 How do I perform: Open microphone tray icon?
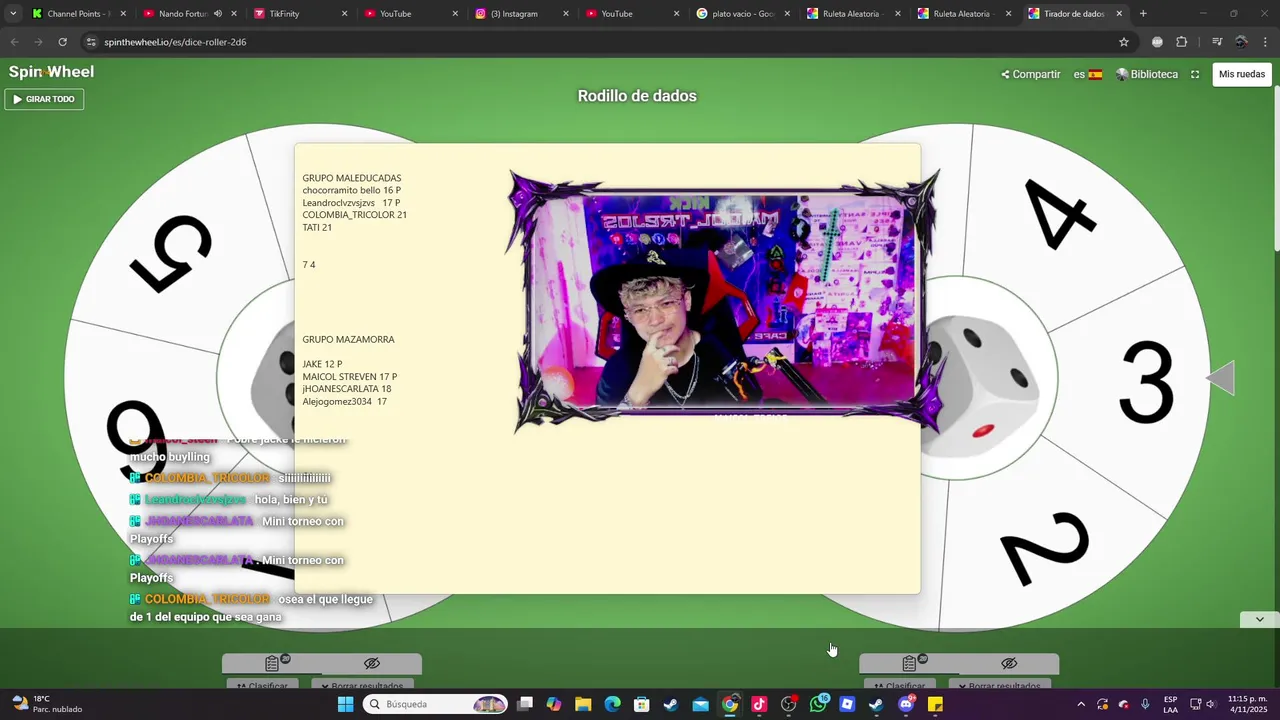pyautogui.click(x=1145, y=704)
